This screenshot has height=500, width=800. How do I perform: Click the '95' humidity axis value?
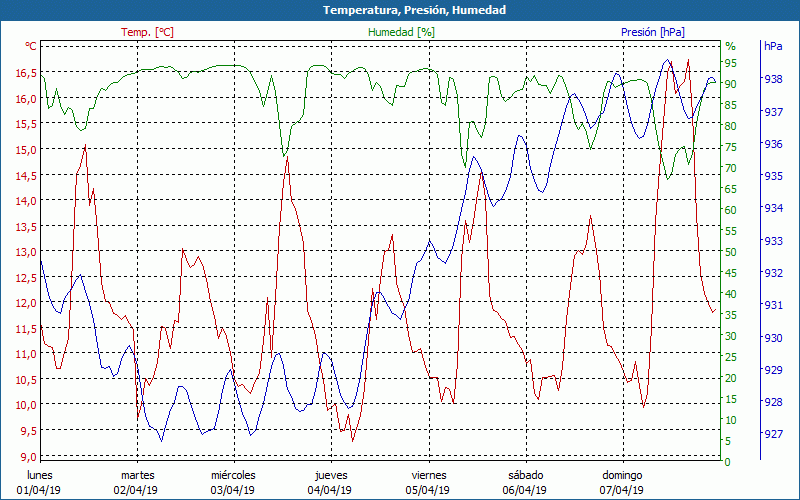(x=731, y=63)
